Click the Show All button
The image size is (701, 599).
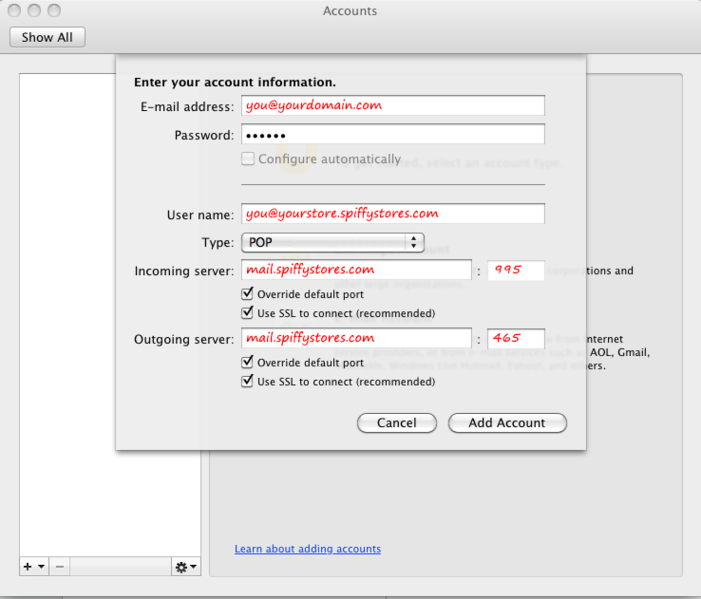pyautogui.click(x=47, y=37)
